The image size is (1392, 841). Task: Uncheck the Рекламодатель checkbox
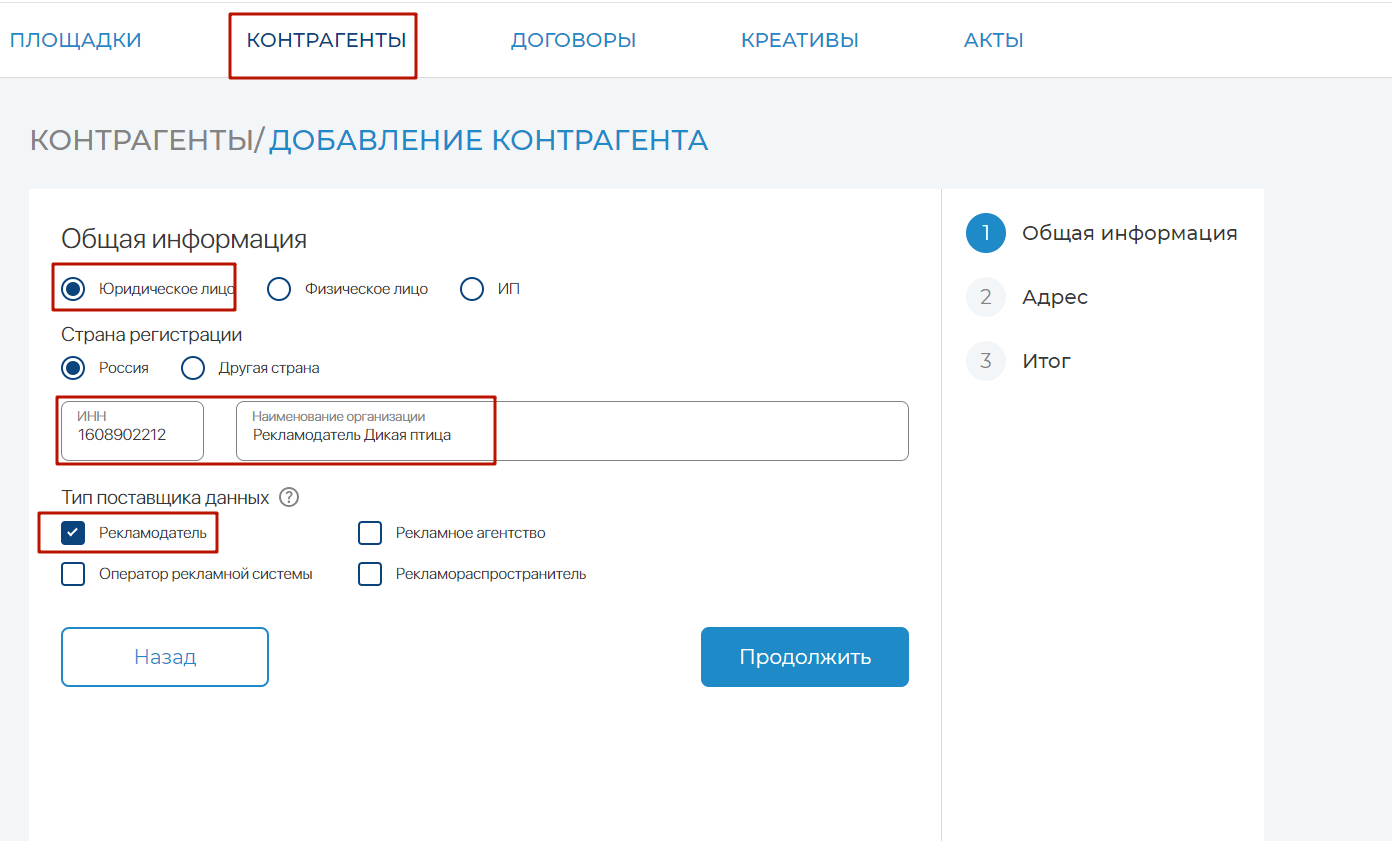[73, 533]
